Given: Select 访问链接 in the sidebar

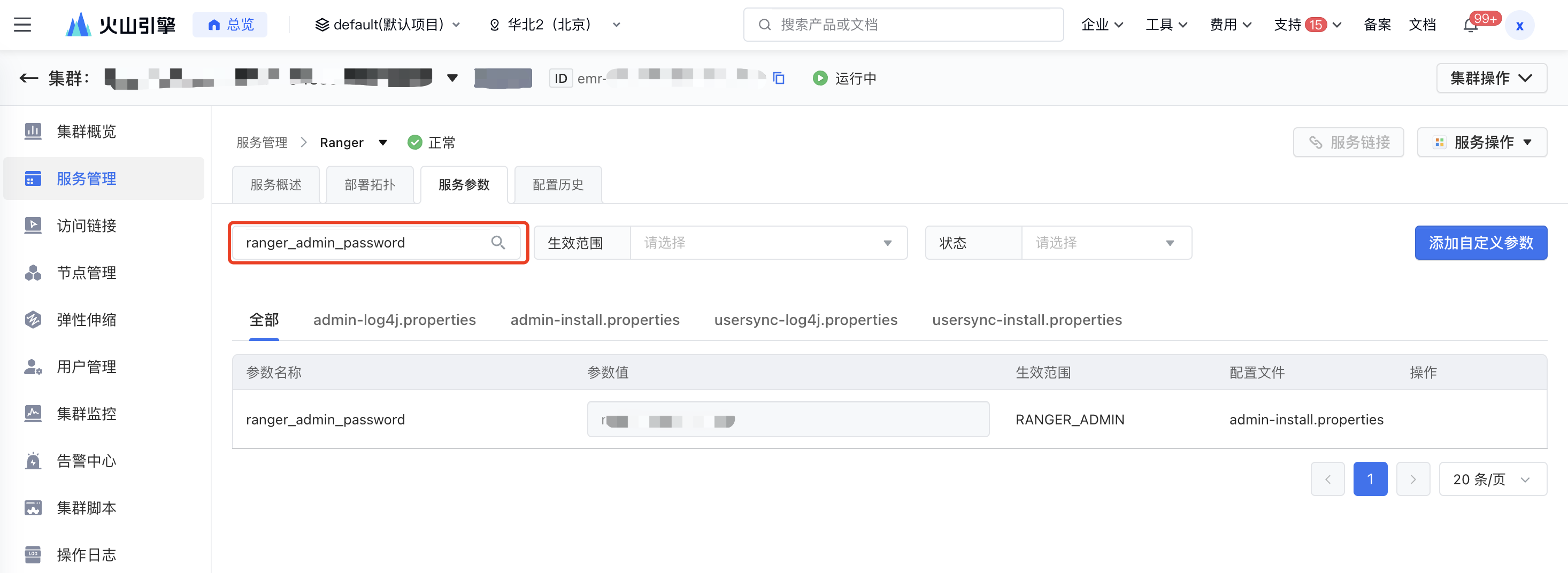Looking at the screenshot, I should click(104, 226).
